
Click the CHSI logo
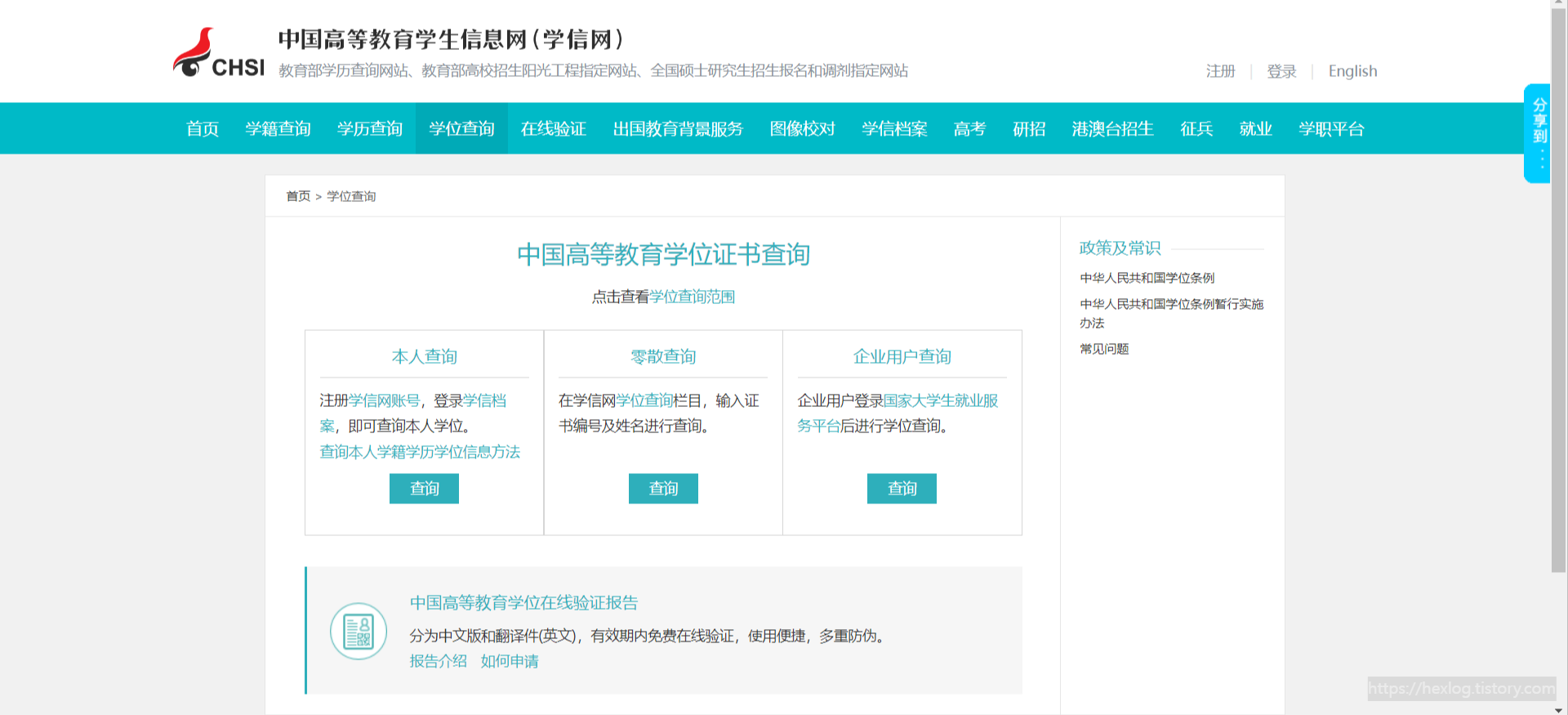[x=219, y=53]
